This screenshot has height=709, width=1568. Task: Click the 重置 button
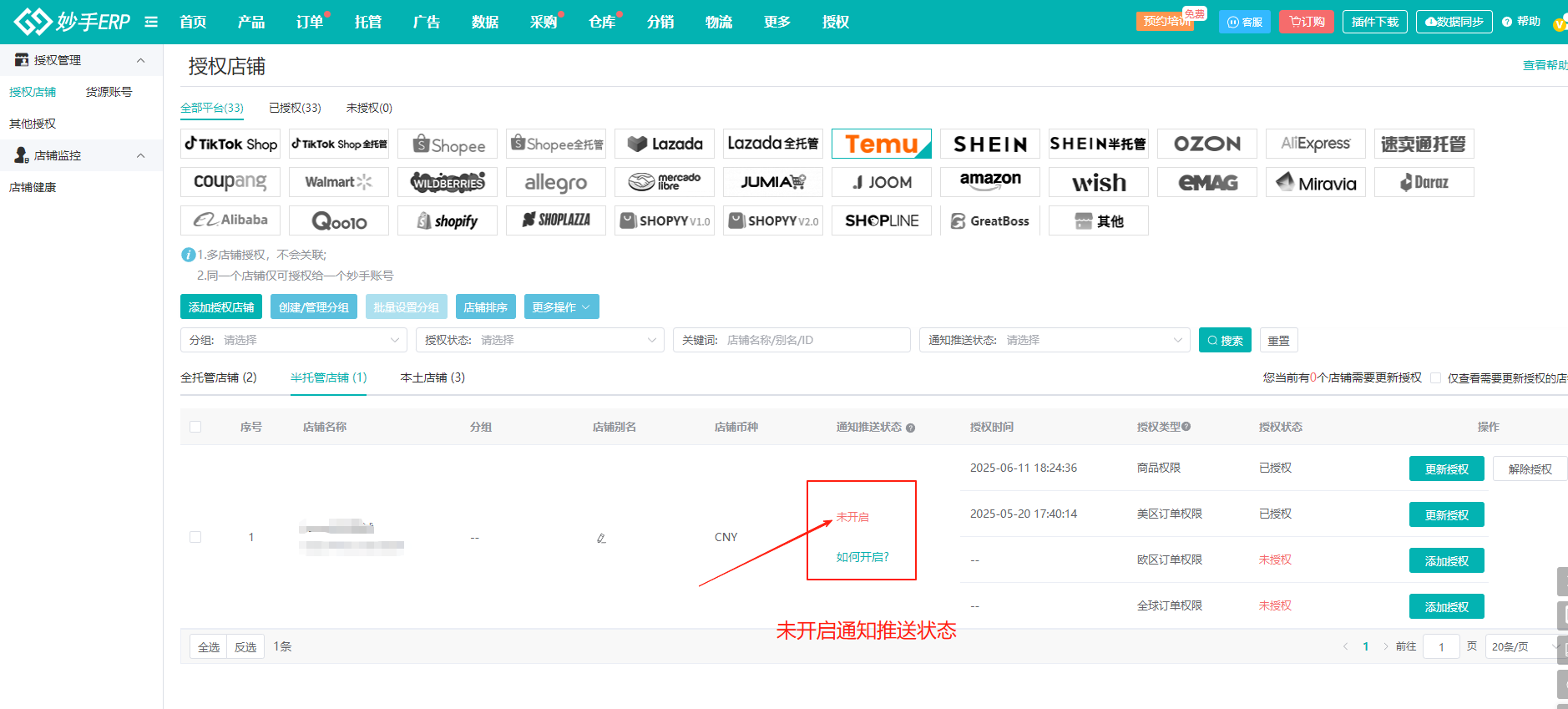pyautogui.click(x=1278, y=340)
